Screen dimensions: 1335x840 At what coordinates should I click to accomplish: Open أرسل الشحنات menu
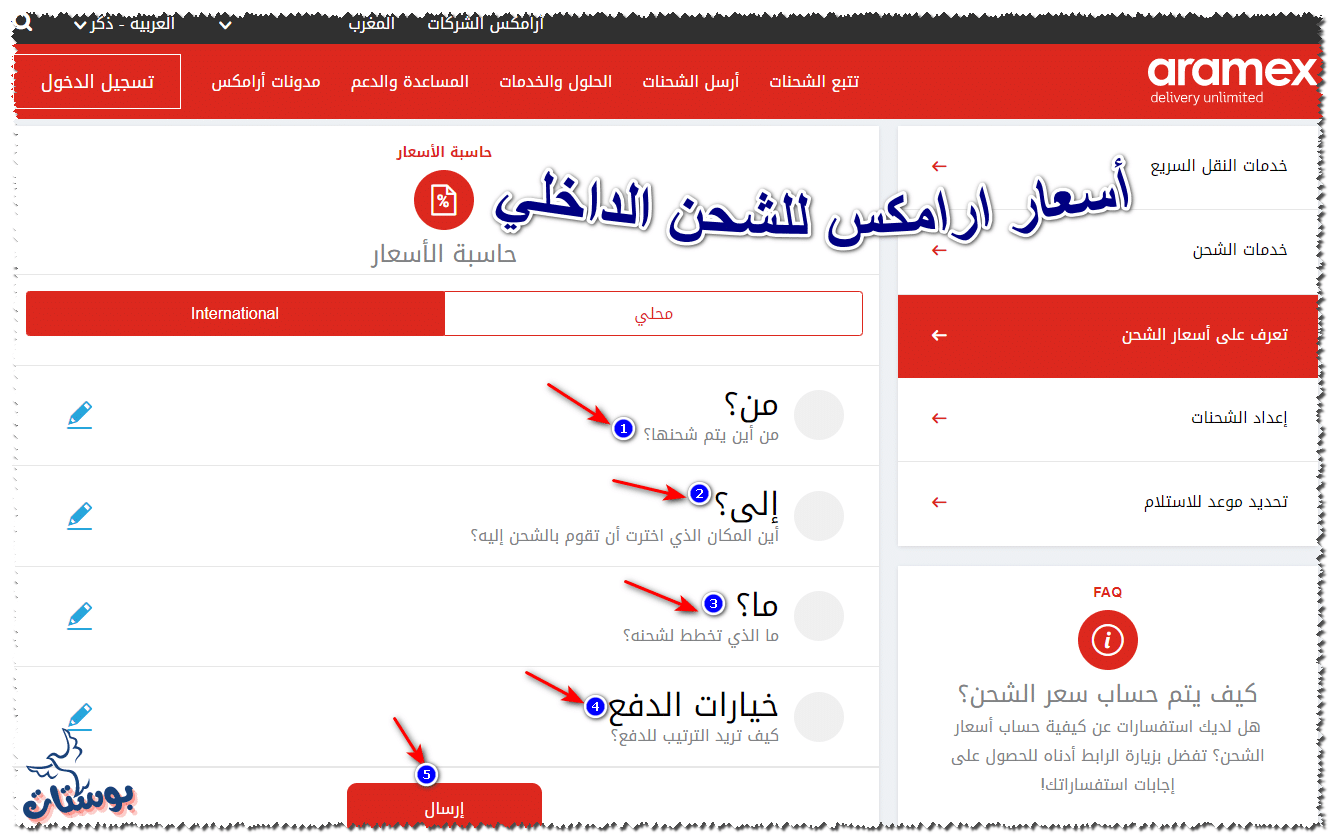[x=691, y=81]
